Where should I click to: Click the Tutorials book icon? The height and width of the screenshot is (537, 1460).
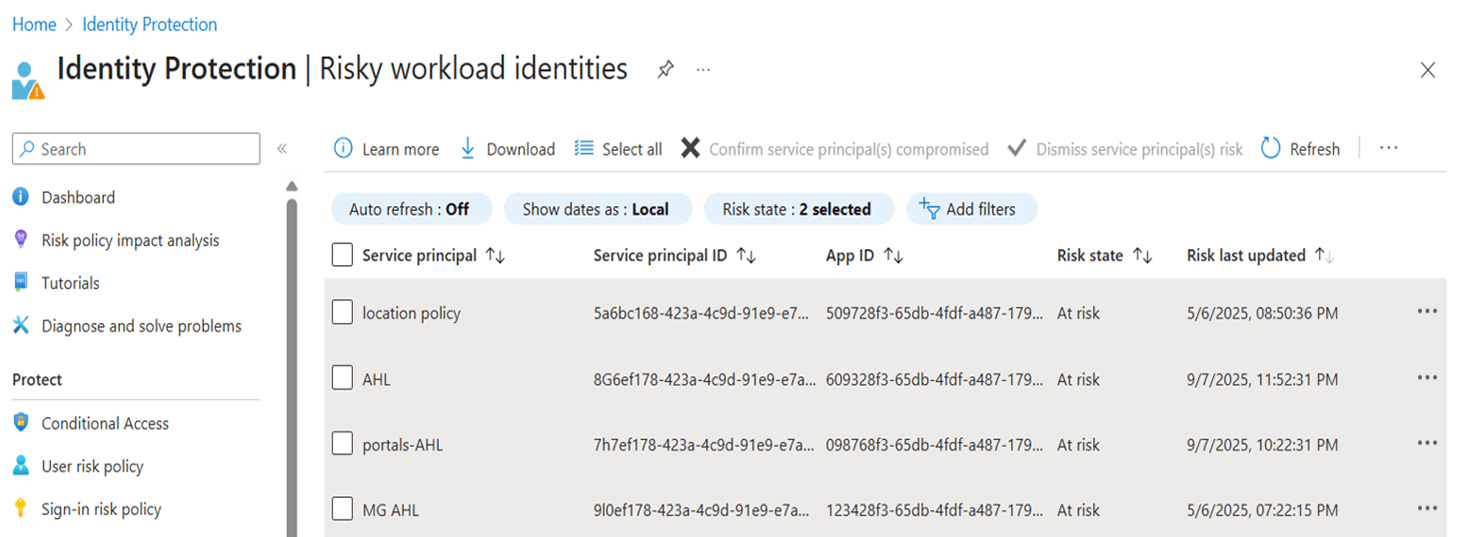[21, 282]
